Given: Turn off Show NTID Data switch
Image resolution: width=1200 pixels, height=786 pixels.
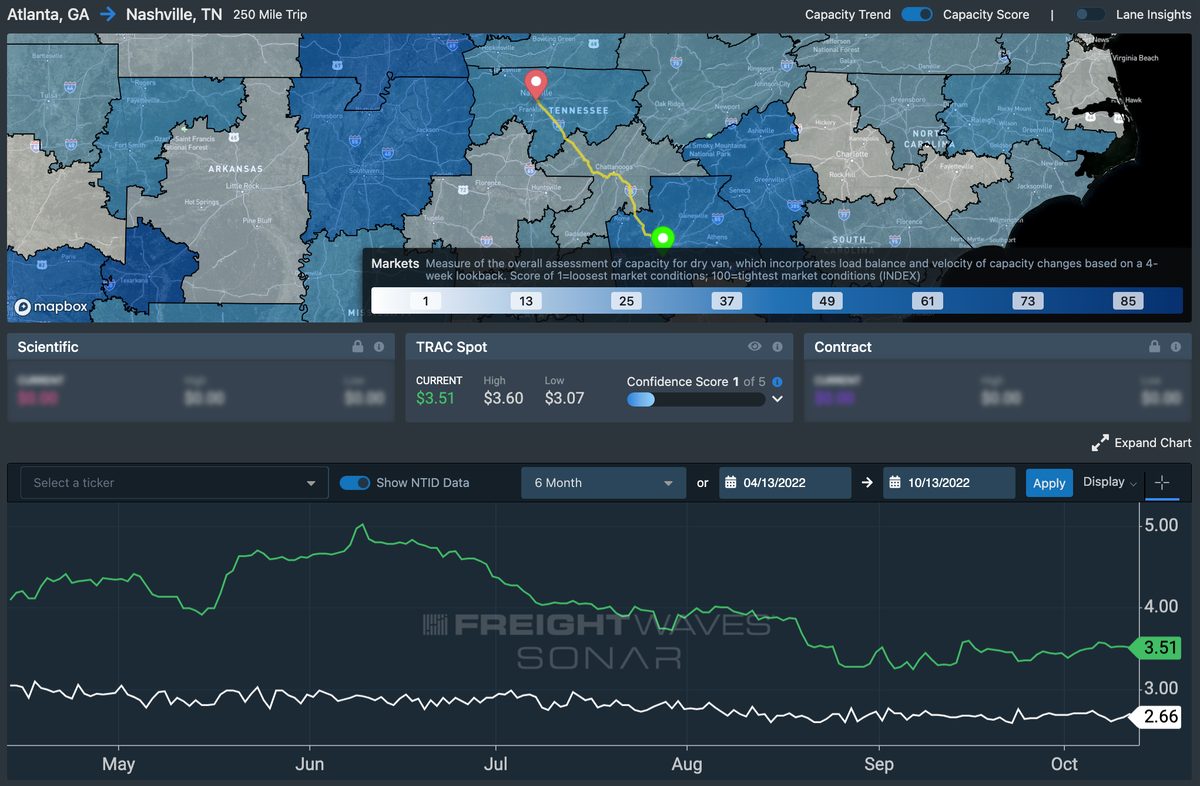Looking at the screenshot, I should (355, 483).
